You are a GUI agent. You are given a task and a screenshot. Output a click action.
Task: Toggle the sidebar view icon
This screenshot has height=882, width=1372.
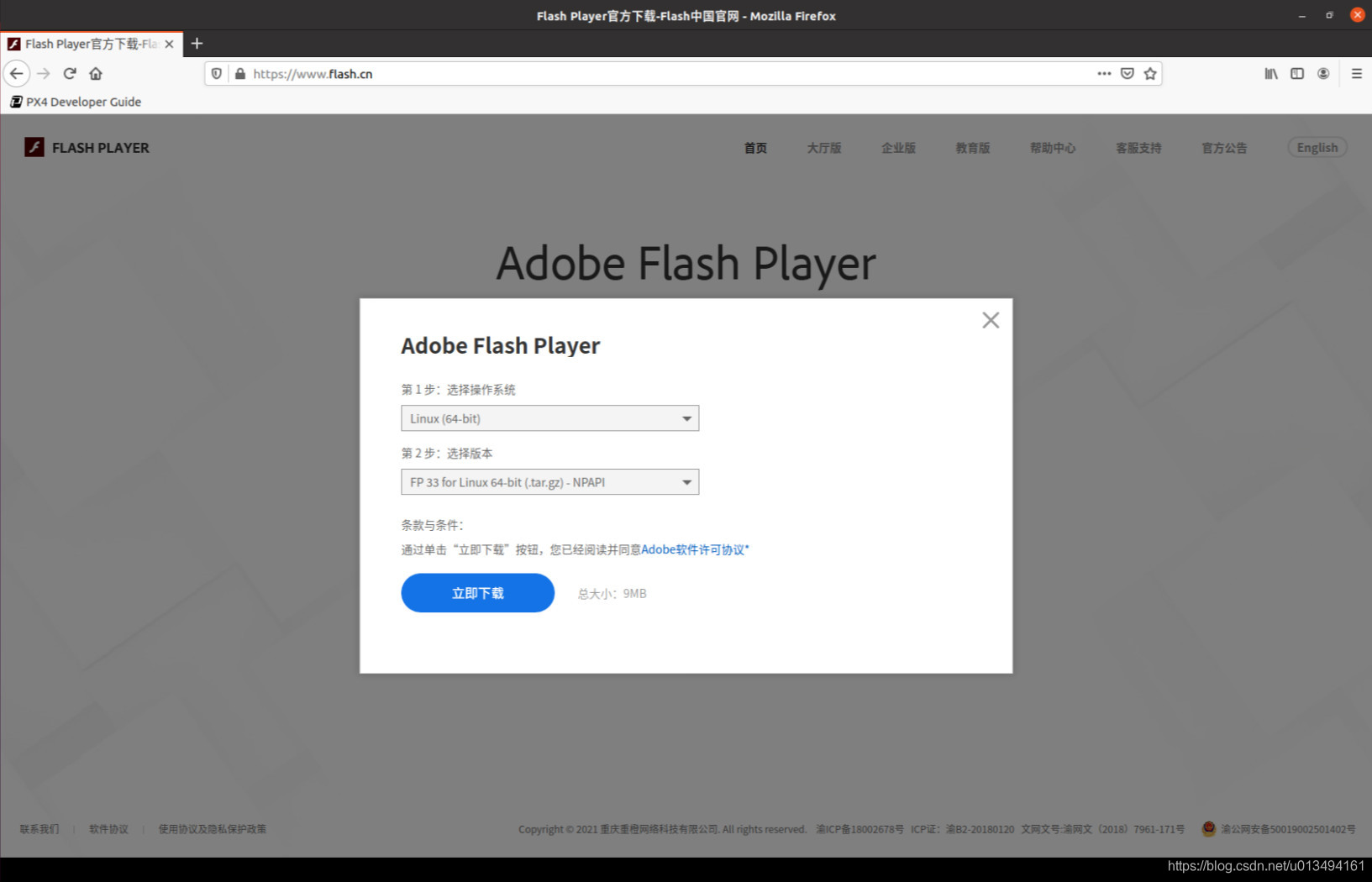click(1297, 74)
